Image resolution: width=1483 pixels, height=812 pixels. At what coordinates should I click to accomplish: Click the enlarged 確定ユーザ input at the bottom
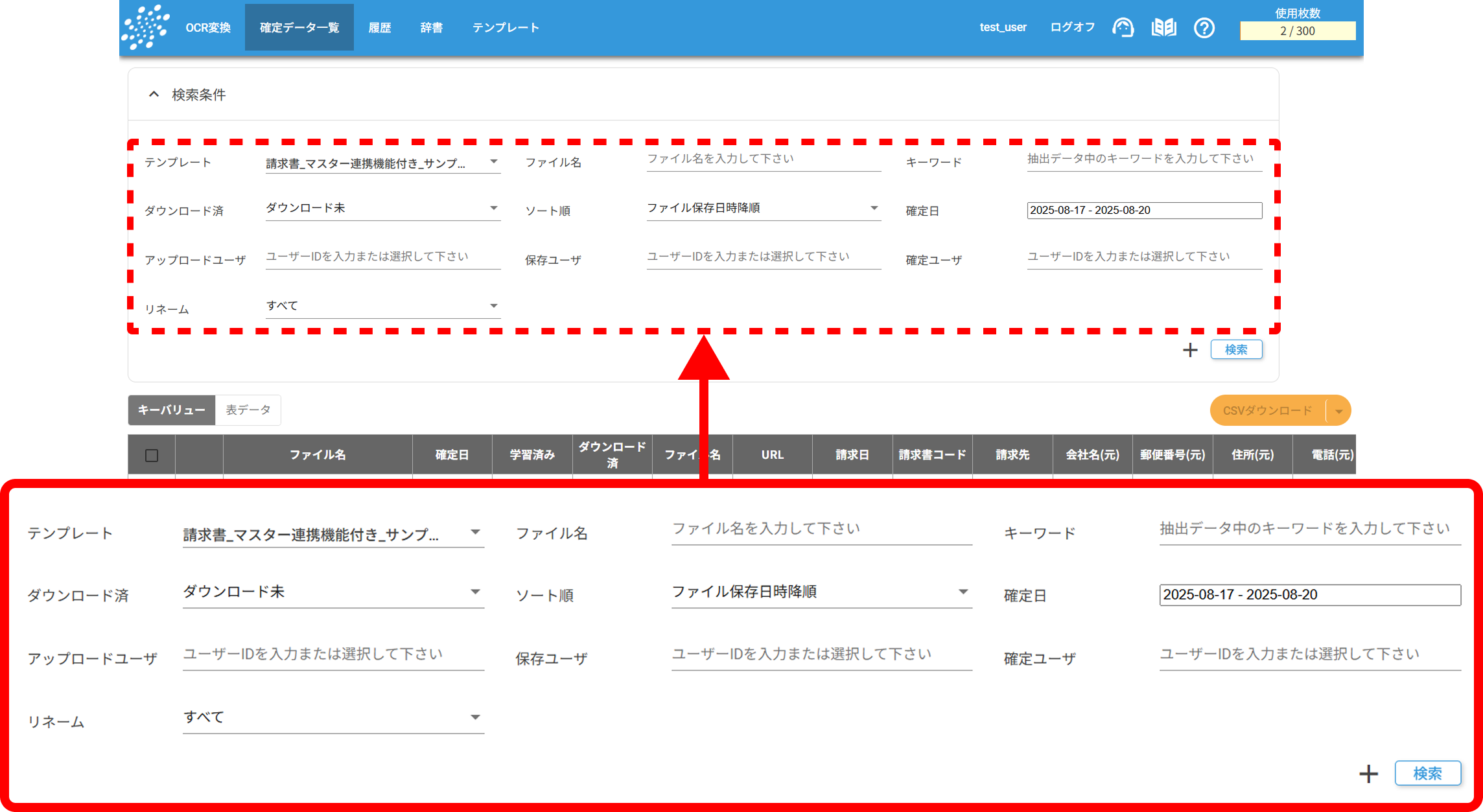tap(1310, 655)
